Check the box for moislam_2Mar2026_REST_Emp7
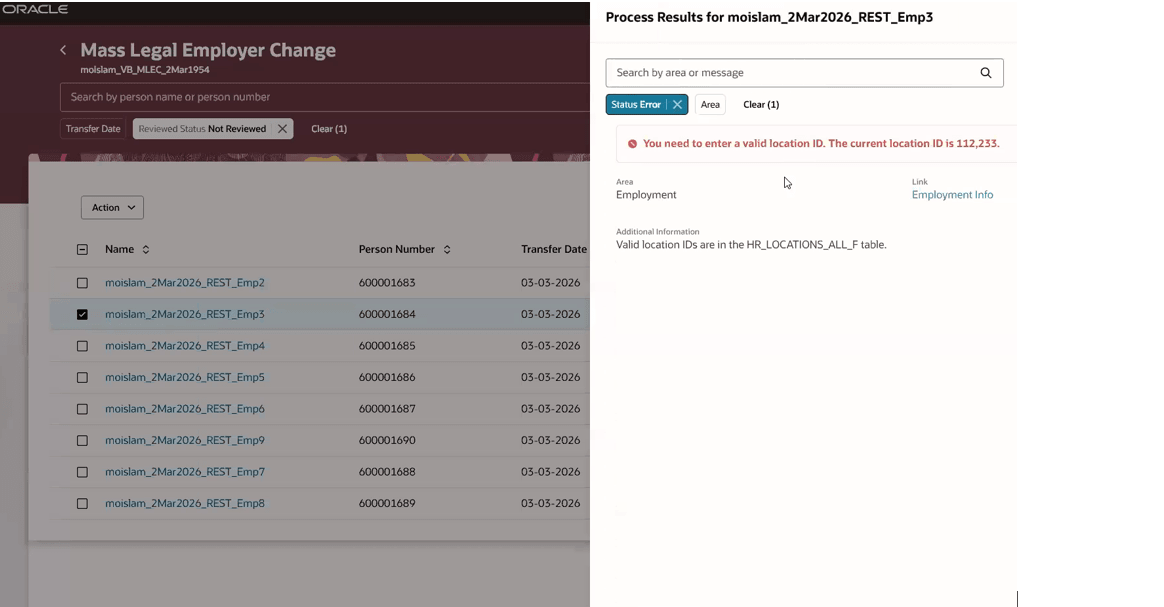1164x607 pixels. coord(82,472)
